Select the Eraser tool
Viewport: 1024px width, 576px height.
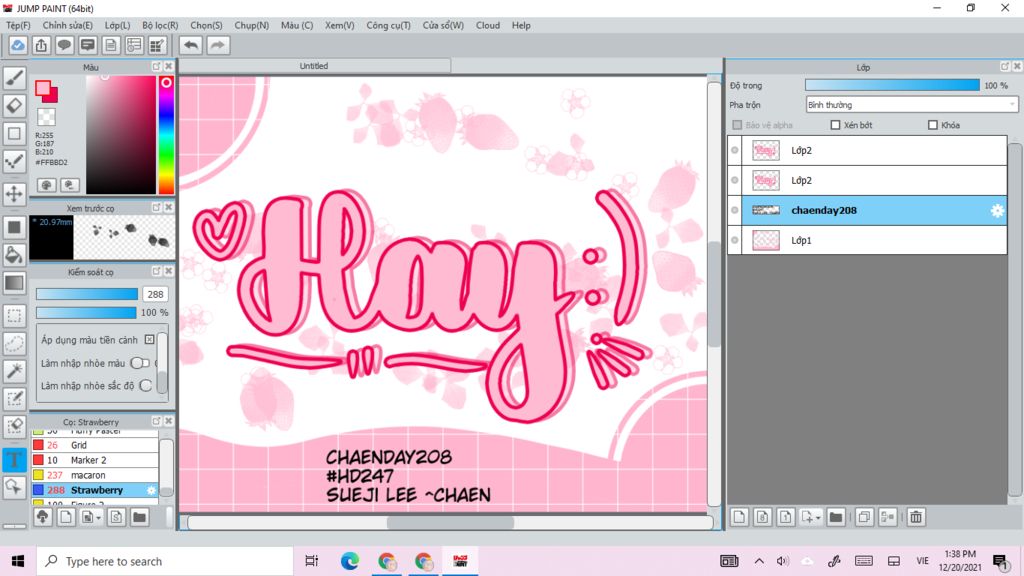pos(14,106)
